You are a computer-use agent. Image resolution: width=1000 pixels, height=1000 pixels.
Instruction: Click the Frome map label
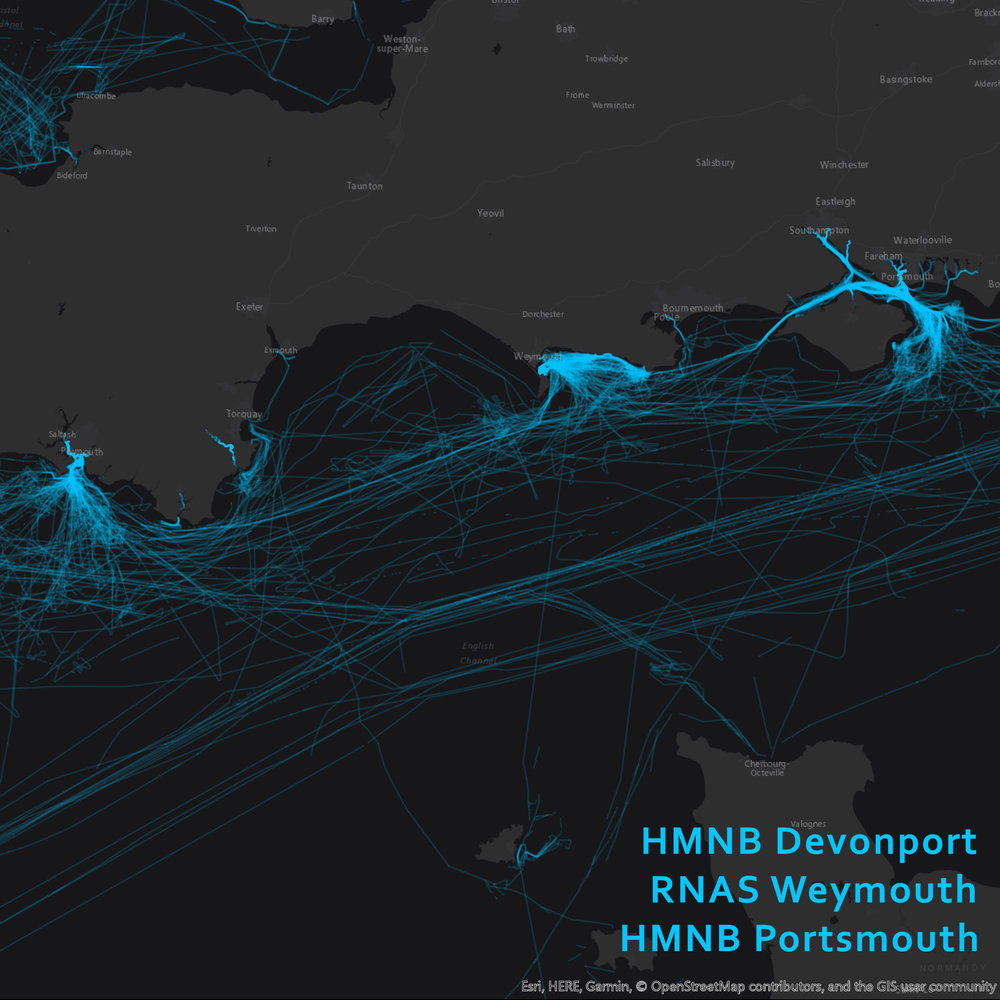tap(577, 95)
